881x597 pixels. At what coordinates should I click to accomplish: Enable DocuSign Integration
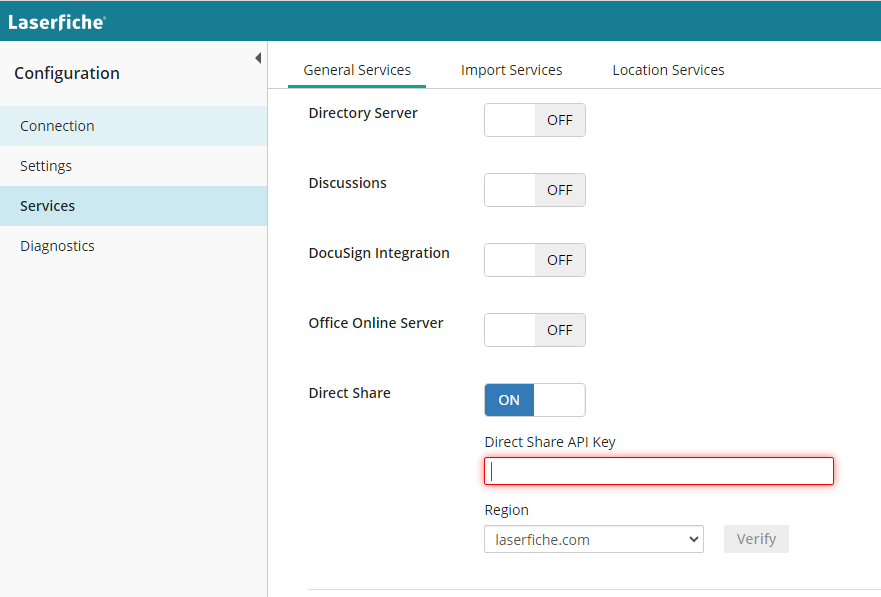pyautogui.click(x=535, y=260)
